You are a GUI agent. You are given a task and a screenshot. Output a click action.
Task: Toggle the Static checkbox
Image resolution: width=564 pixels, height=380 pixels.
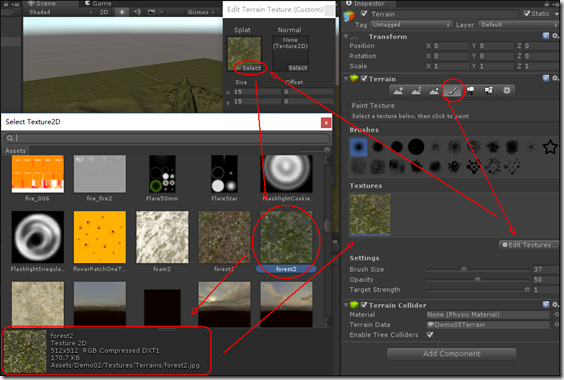click(x=527, y=14)
